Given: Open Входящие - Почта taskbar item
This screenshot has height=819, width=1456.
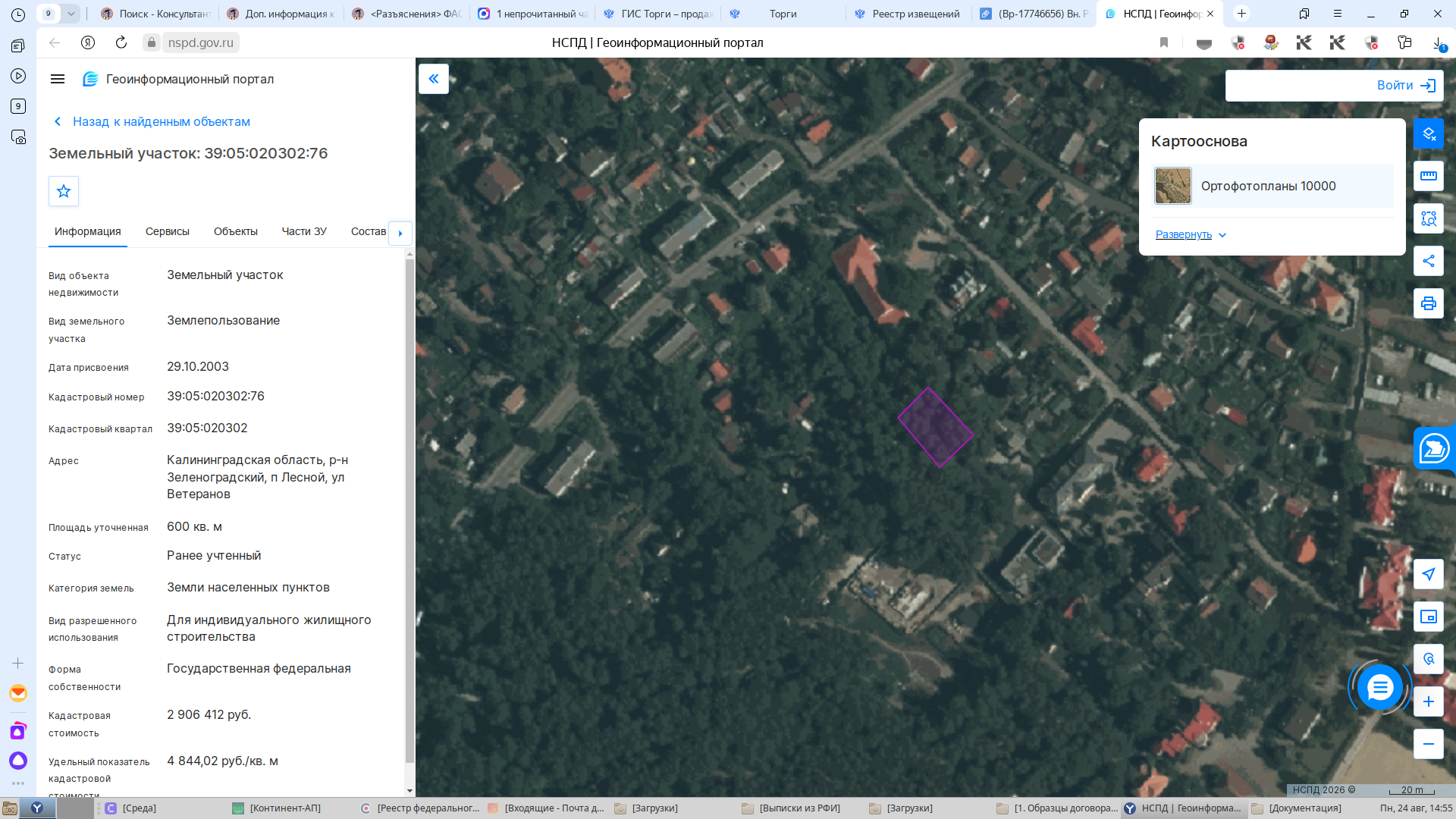Looking at the screenshot, I should click(x=546, y=808).
